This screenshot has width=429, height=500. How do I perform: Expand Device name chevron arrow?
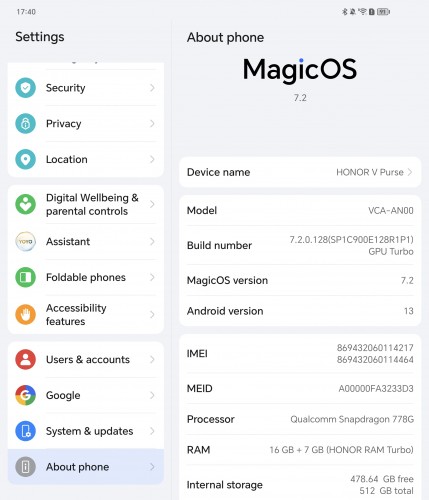[x=410, y=172]
